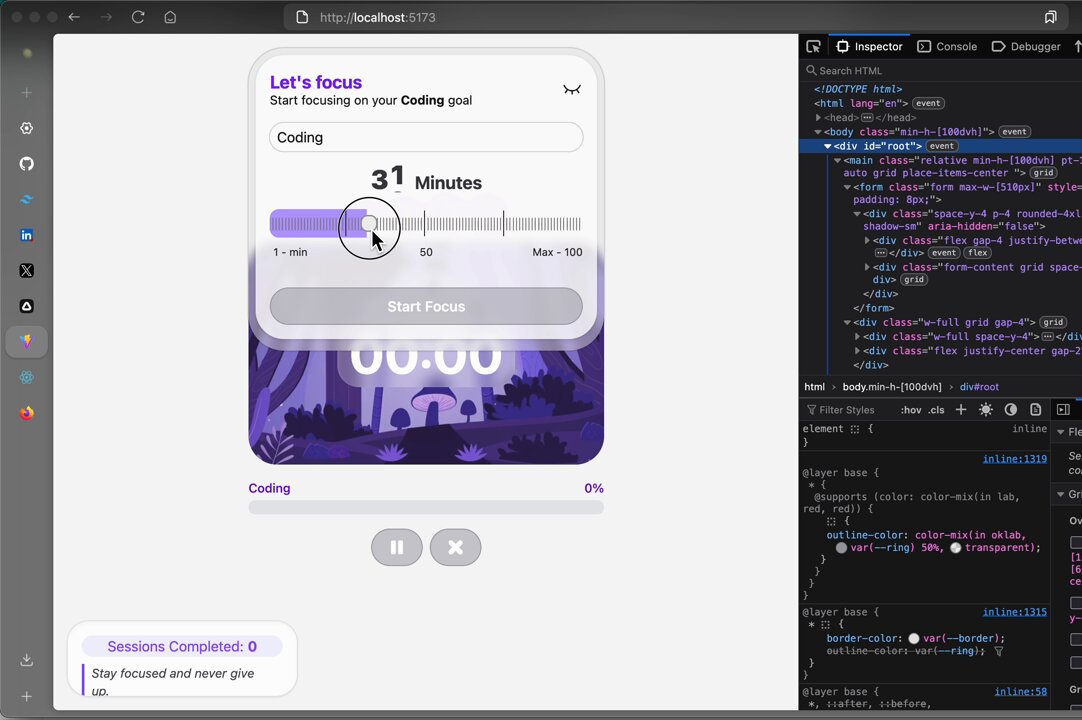Collapse the div id="root" node
The height and width of the screenshot is (720, 1082).
coord(827,146)
